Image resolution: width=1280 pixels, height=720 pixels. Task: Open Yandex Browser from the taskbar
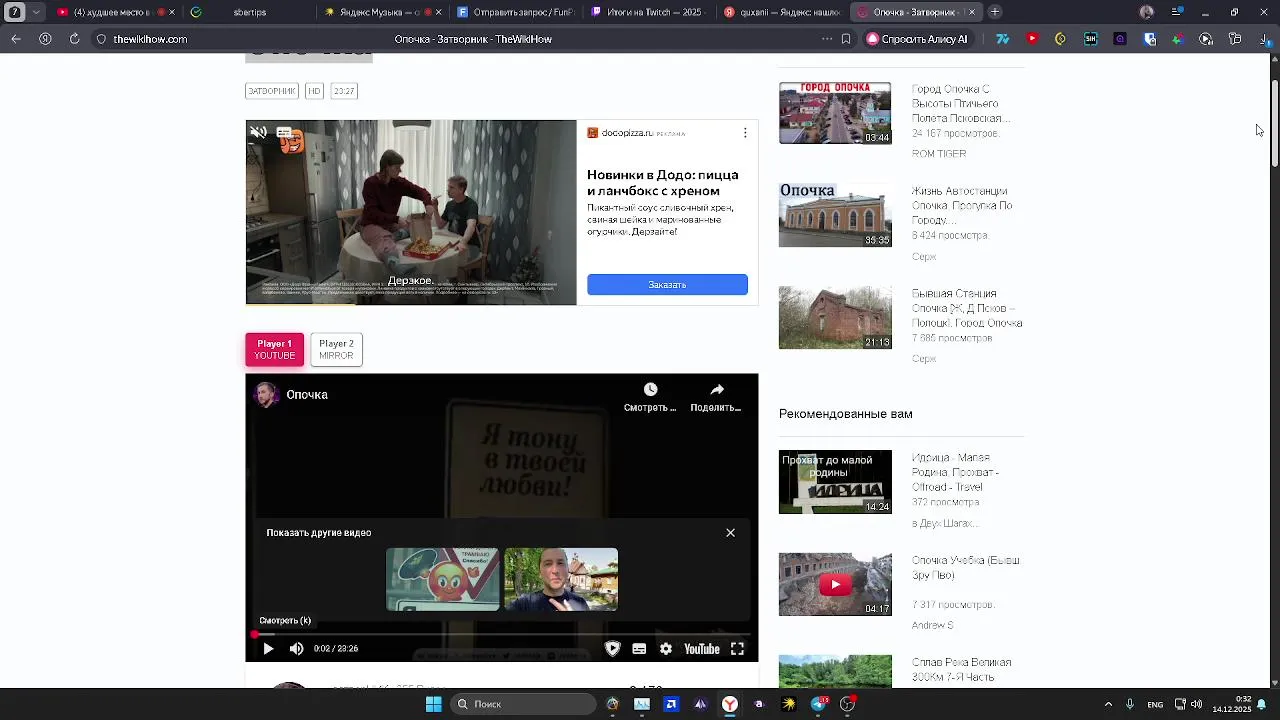[730, 704]
